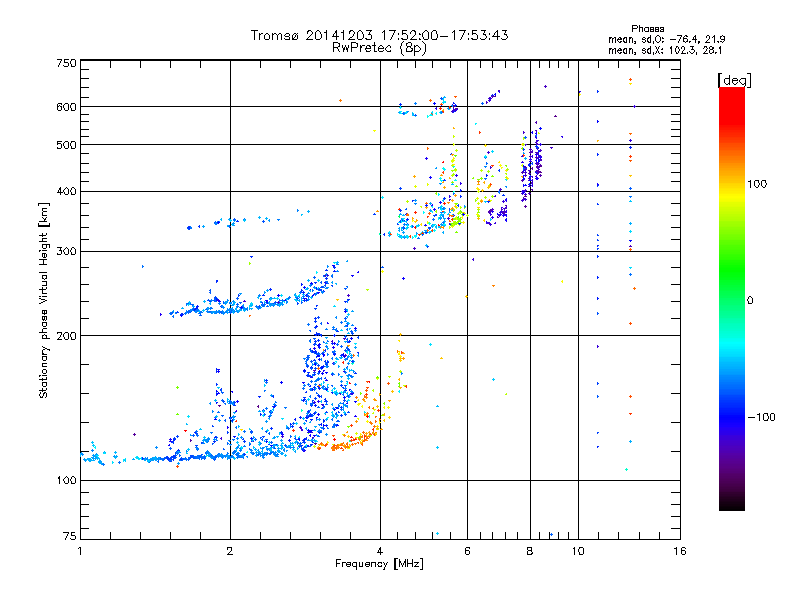The height and width of the screenshot is (600, 800).
Task: Click the colorbar tick label '0'
Action: pyautogui.click(x=750, y=301)
